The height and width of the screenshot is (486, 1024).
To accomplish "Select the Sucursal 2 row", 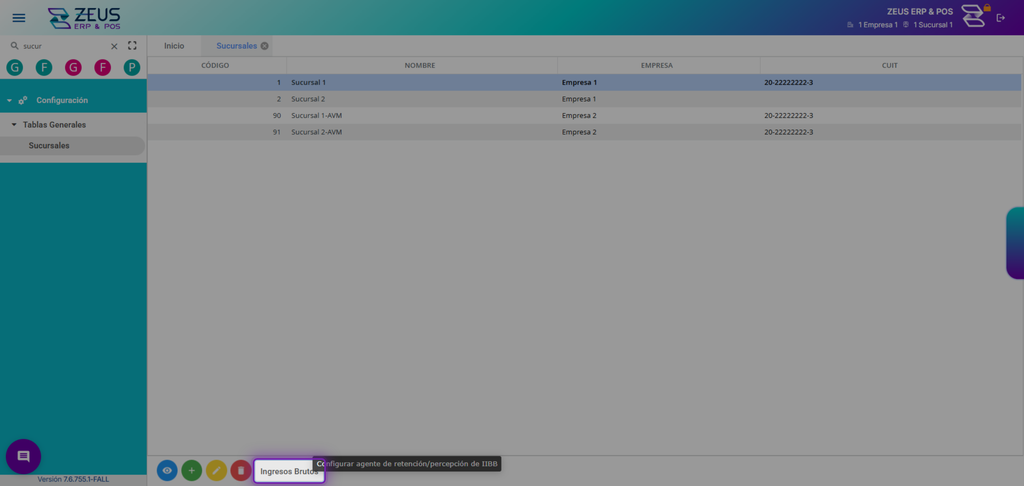I will click(x=584, y=99).
